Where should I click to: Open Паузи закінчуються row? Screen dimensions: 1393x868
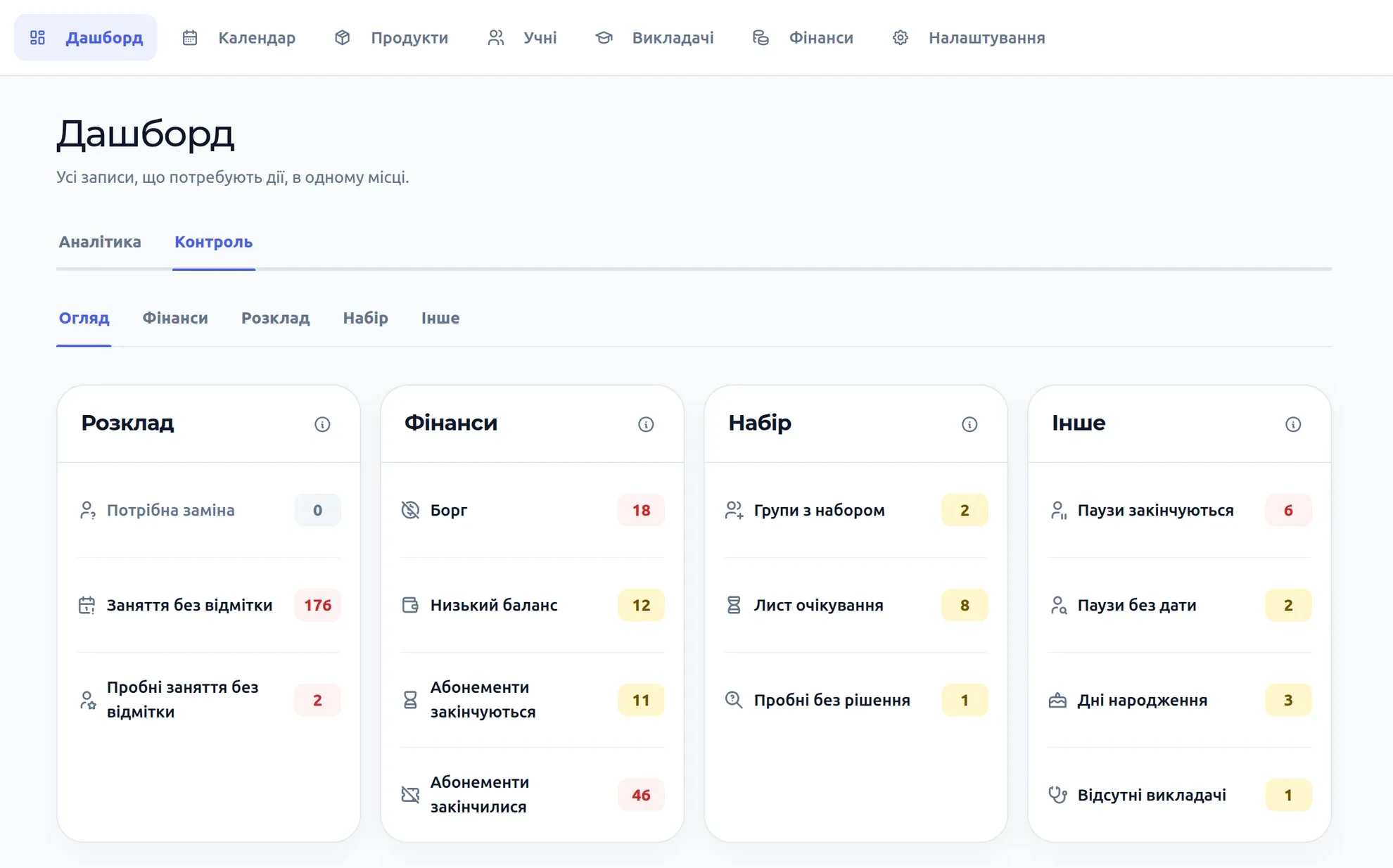[x=1180, y=510]
